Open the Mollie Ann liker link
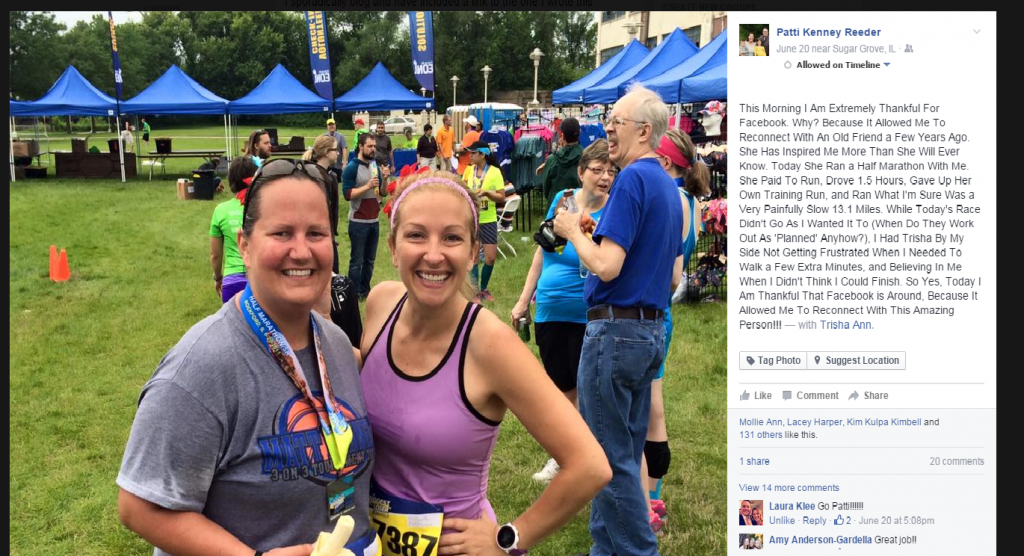 point(760,422)
